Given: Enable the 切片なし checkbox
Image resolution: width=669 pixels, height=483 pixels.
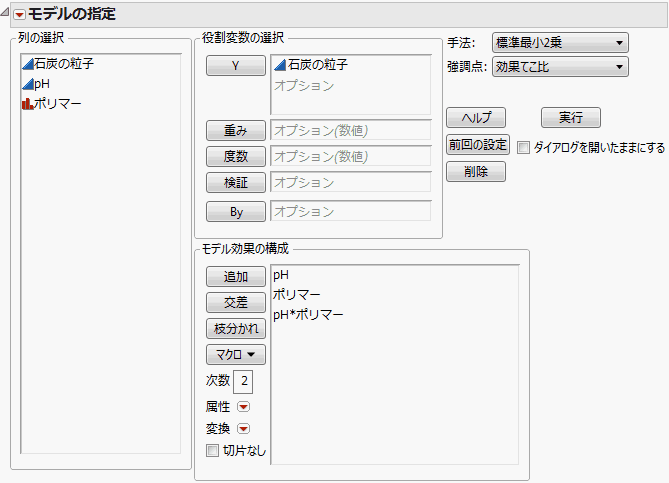Looking at the screenshot, I should point(212,451).
